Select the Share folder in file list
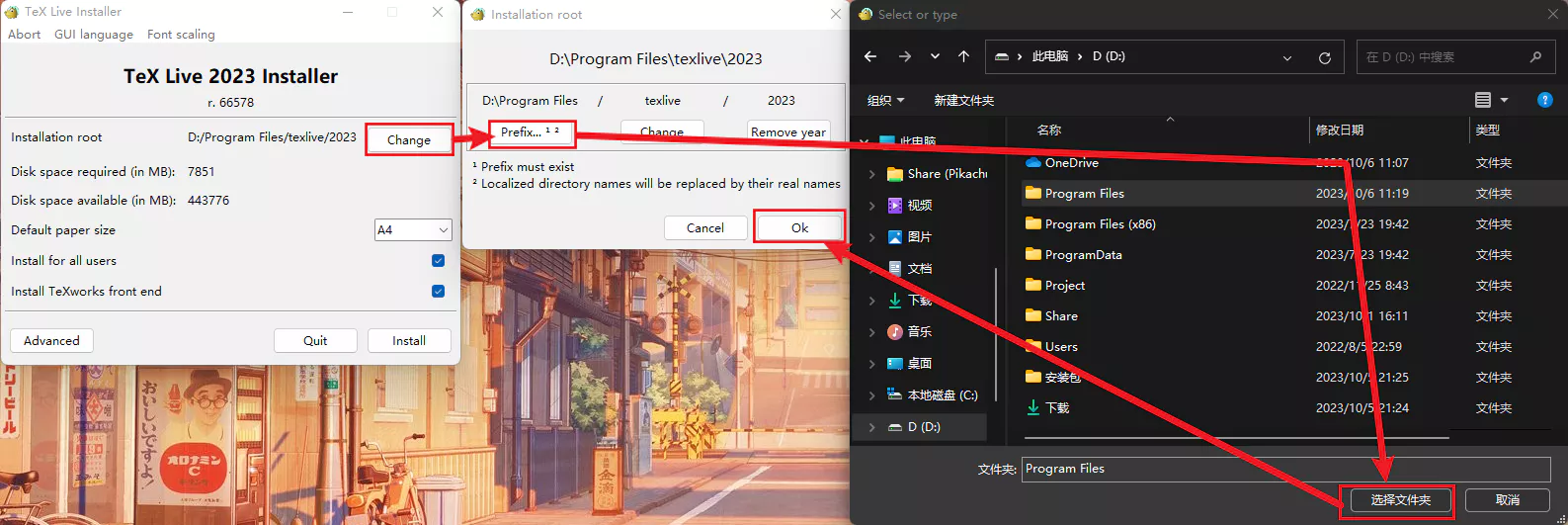The height and width of the screenshot is (525, 1568). pyautogui.click(x=1061, y=316)
